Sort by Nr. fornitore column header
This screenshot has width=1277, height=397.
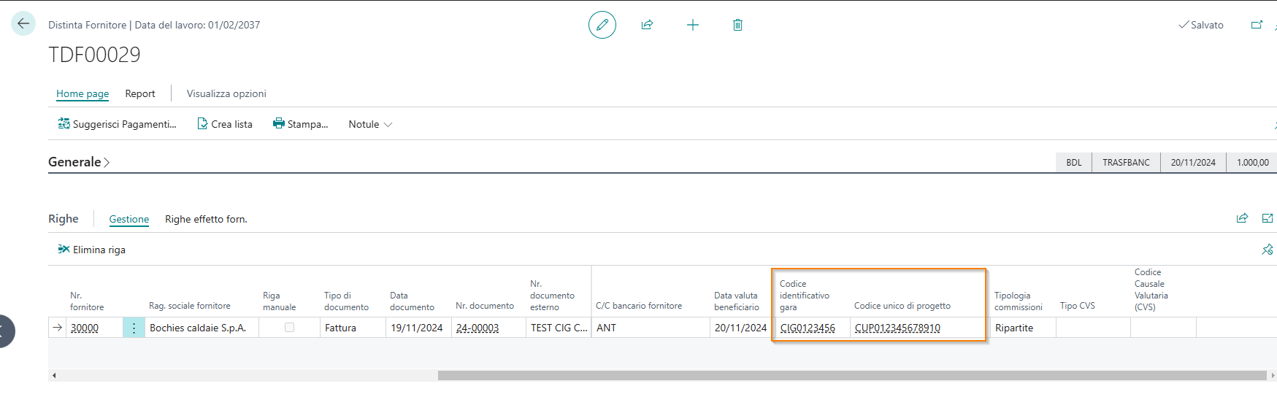[87, 301]
